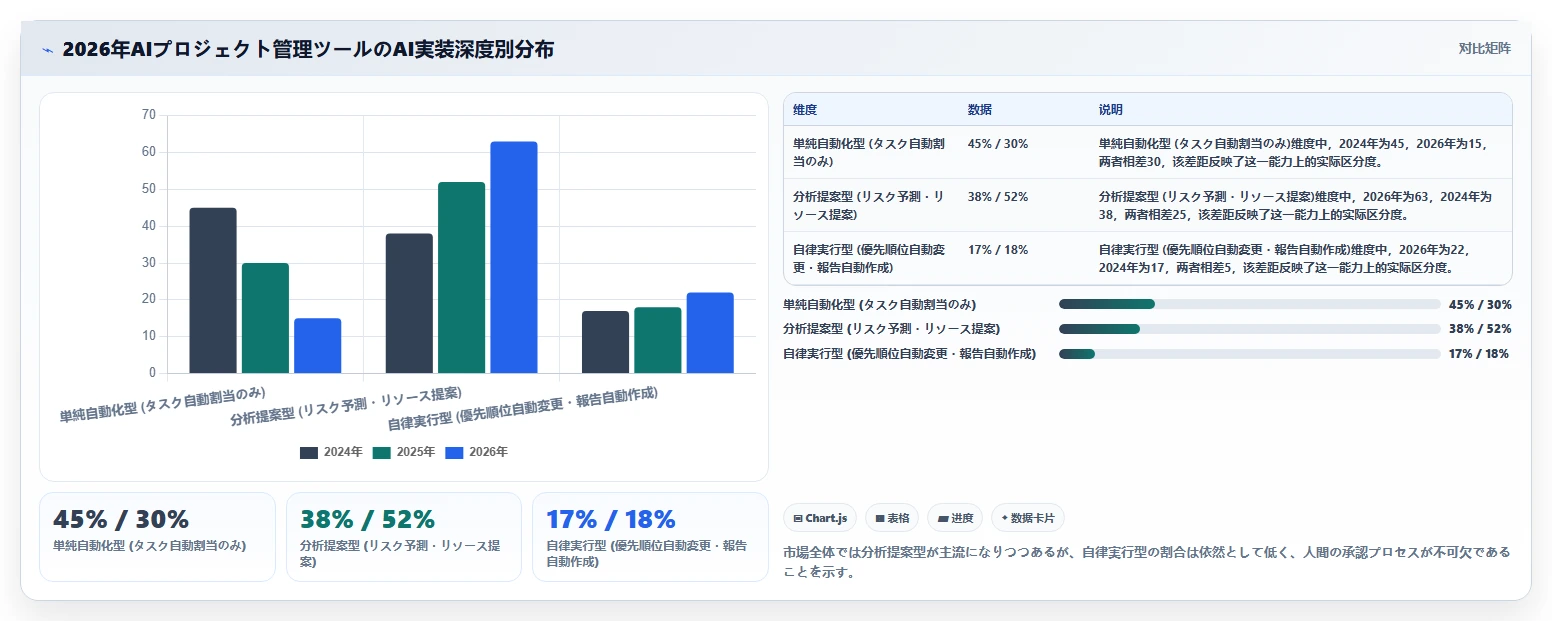Toggle the 2024年 legend entry
The height and width of the screenshot is (621, 1552).
point(331,452)
